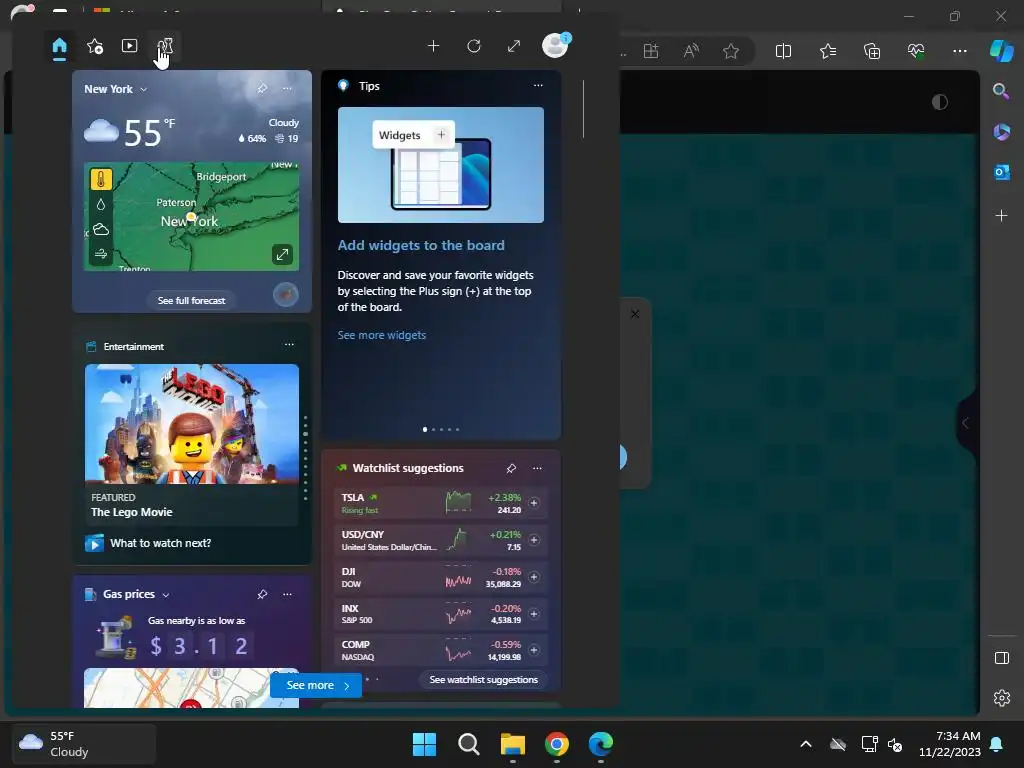Select cloud map layer
Image resolution: width=1024 pixels, height=768 pixels.
point(101,229)
